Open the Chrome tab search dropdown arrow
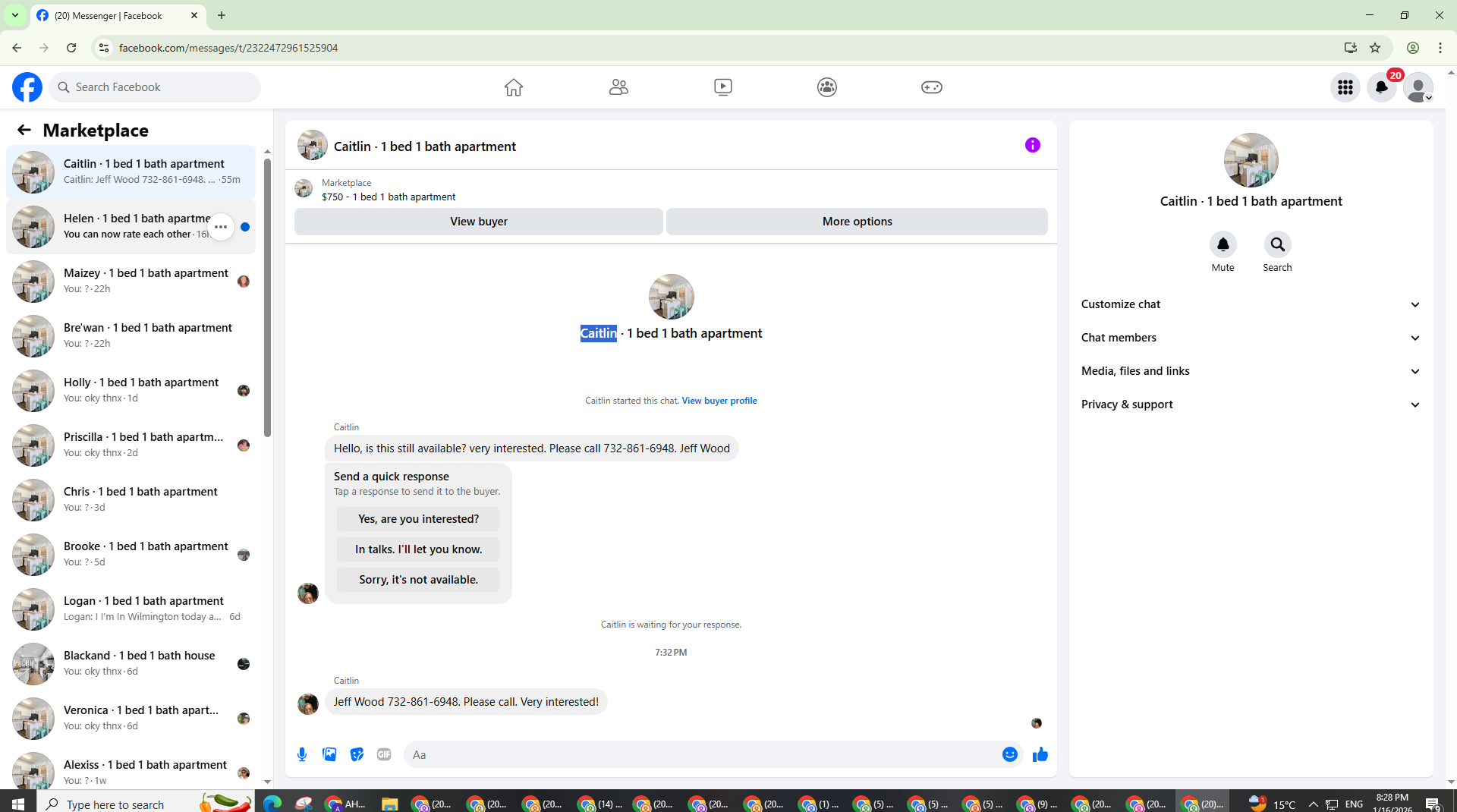The width and height of the screenshot is (1457, 812). pyautogui.click(x=15, y=15)
